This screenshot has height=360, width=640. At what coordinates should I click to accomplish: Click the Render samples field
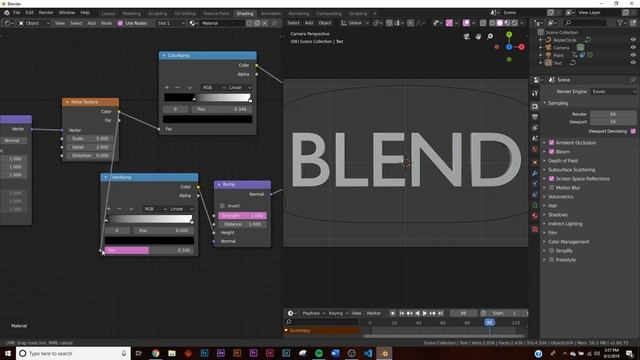613,114
